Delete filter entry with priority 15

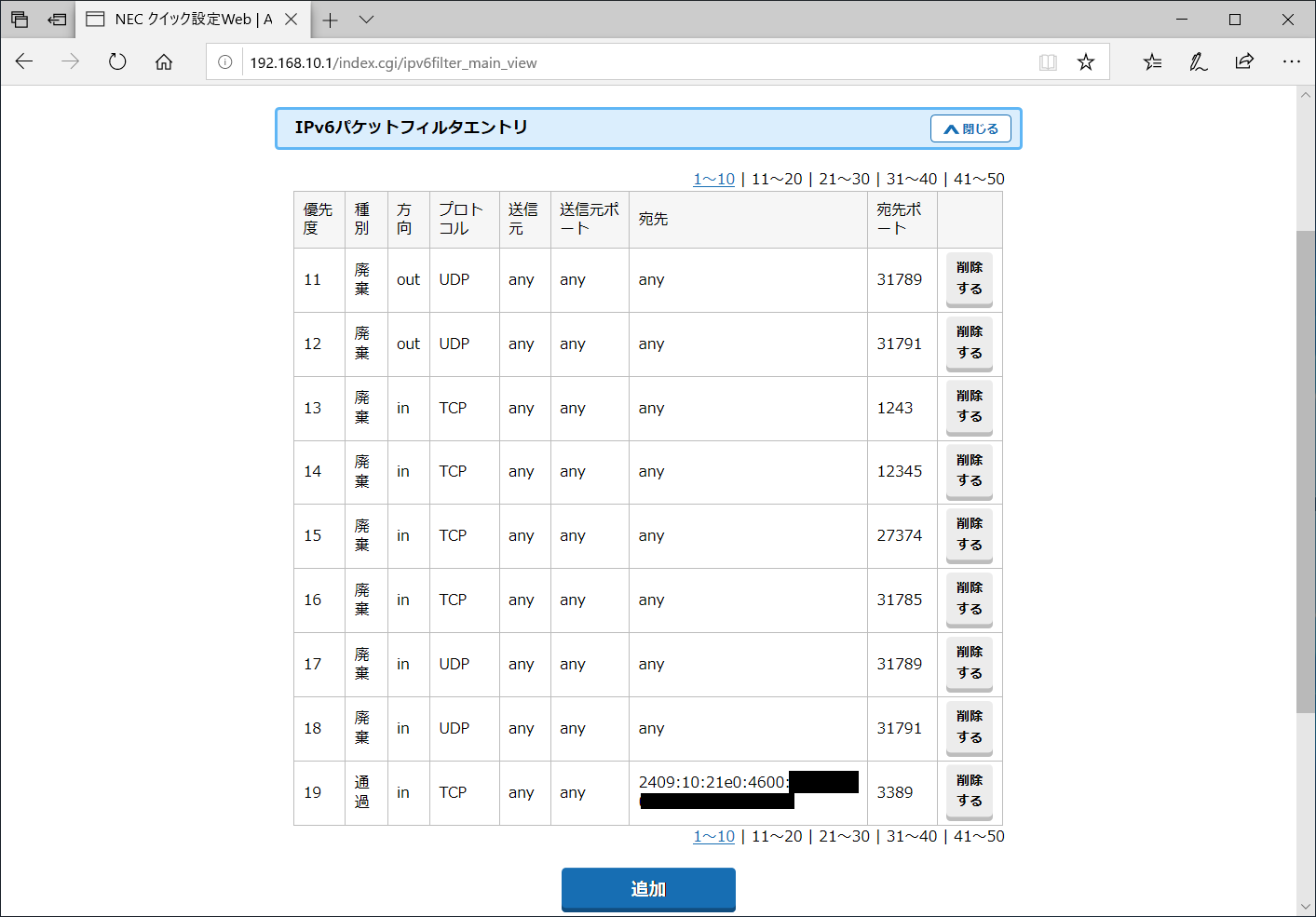[970, 535]
